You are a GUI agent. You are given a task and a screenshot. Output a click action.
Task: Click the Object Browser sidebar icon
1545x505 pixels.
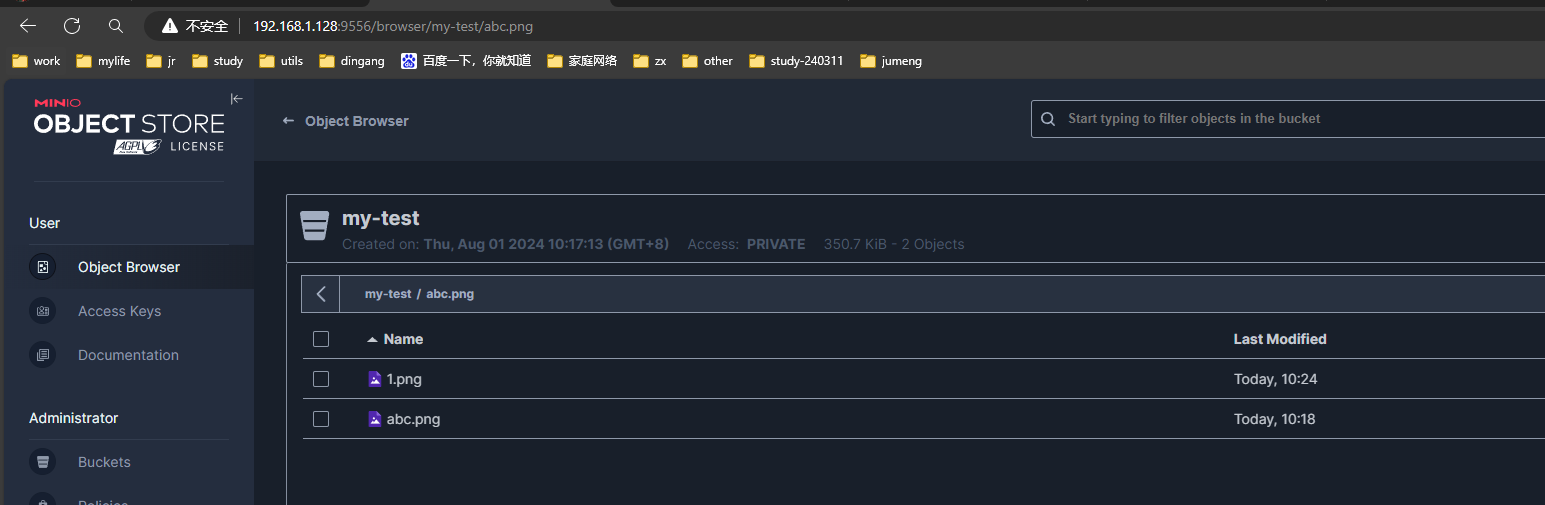(43, 267)
